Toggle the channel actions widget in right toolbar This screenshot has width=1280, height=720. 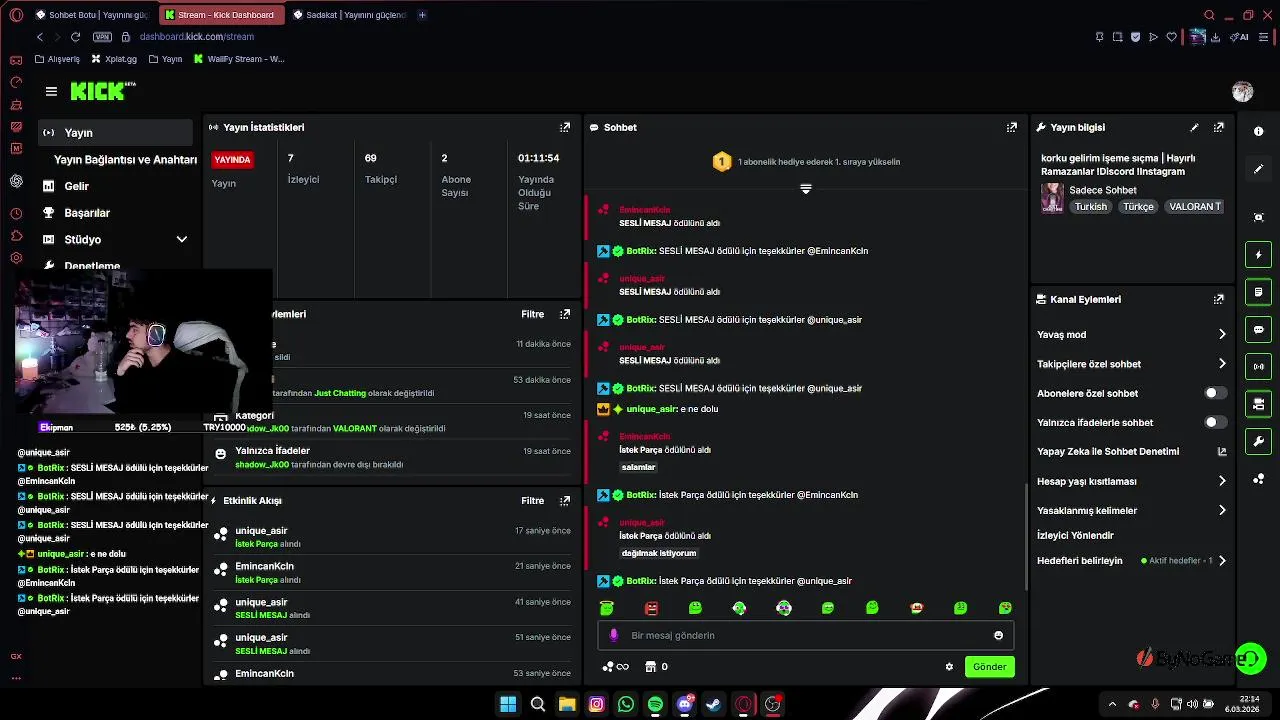(1258, 404)
